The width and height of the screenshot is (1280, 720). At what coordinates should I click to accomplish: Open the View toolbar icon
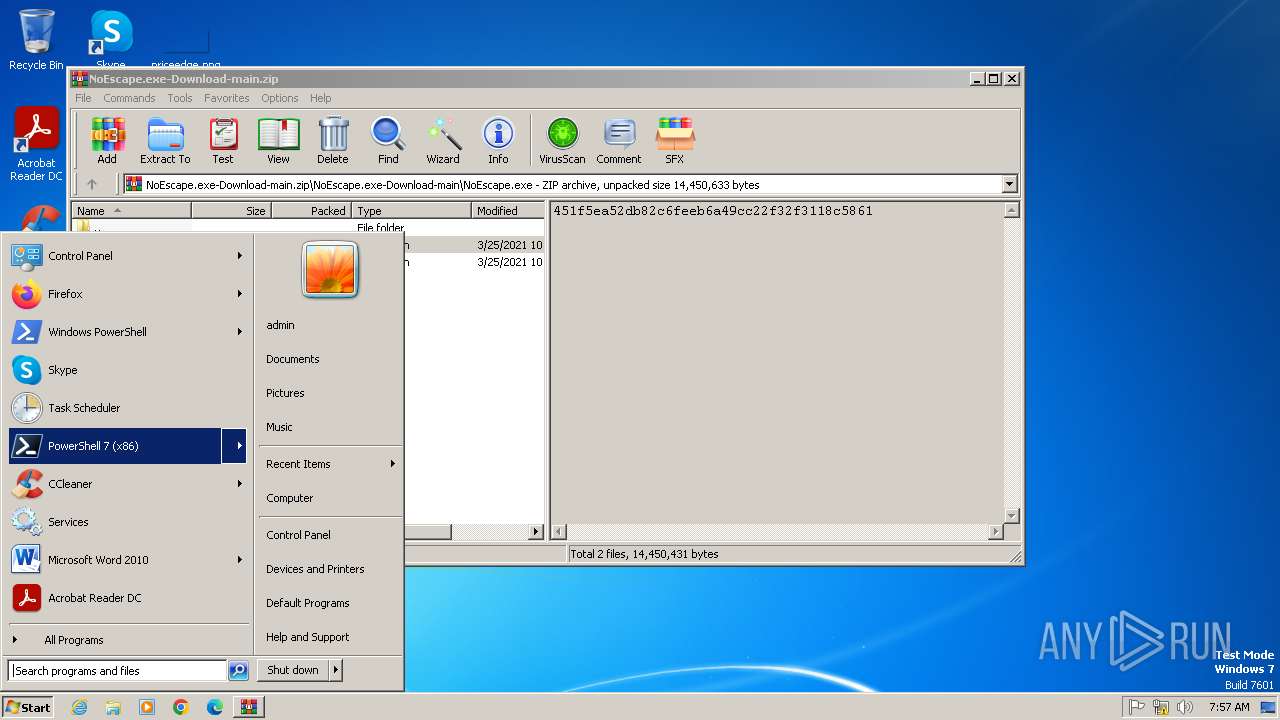pyautogui.click(x=278, y=140)
